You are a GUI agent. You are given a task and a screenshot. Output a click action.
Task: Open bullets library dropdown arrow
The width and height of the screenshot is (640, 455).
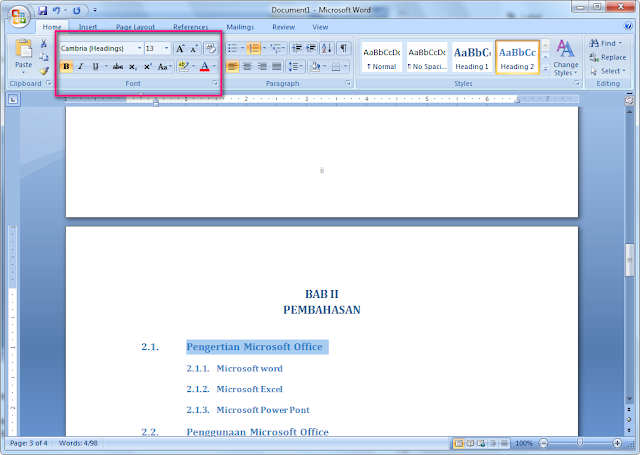pyautogui.click(x=242, y=48)
